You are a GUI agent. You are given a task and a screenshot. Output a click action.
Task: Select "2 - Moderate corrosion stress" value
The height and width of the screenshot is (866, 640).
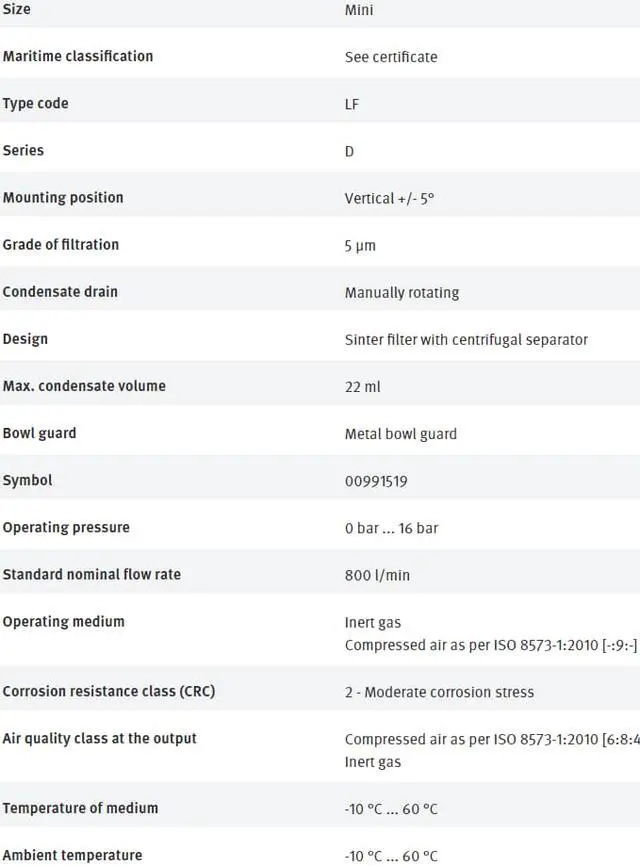[x=439, y=692]
